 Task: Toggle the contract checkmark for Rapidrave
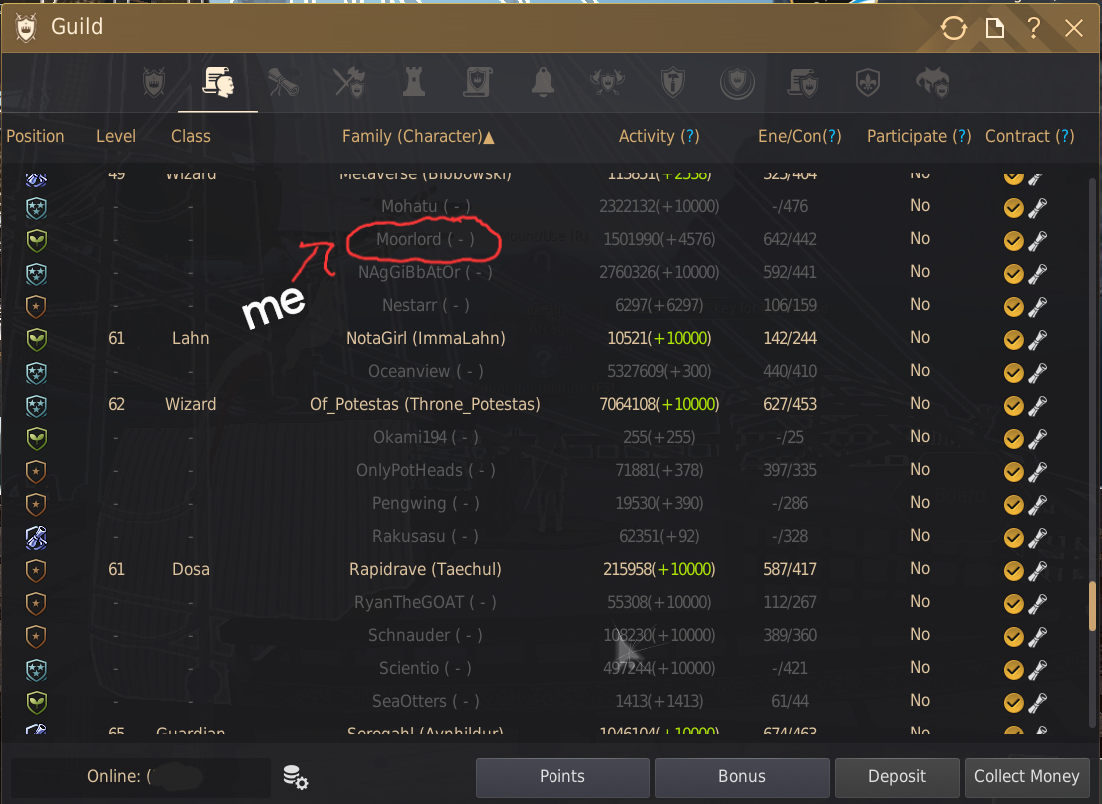tap(1013, 571)
